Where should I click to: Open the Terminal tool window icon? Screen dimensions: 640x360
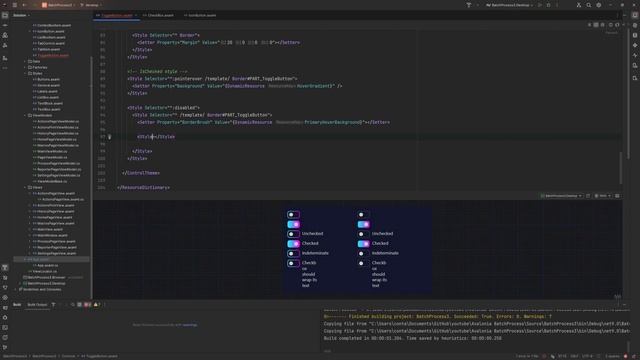5,327
